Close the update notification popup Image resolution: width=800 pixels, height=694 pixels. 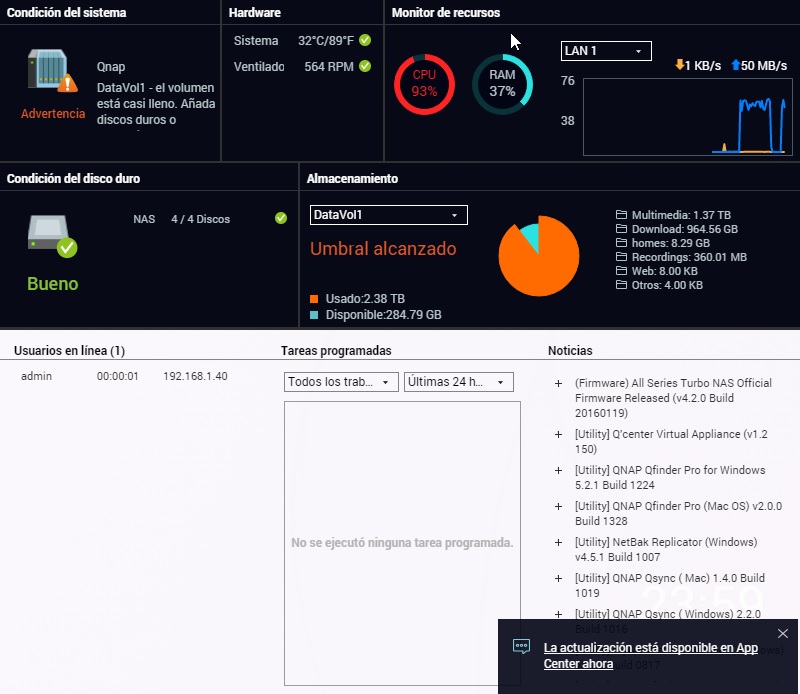(x=783, y=633)
